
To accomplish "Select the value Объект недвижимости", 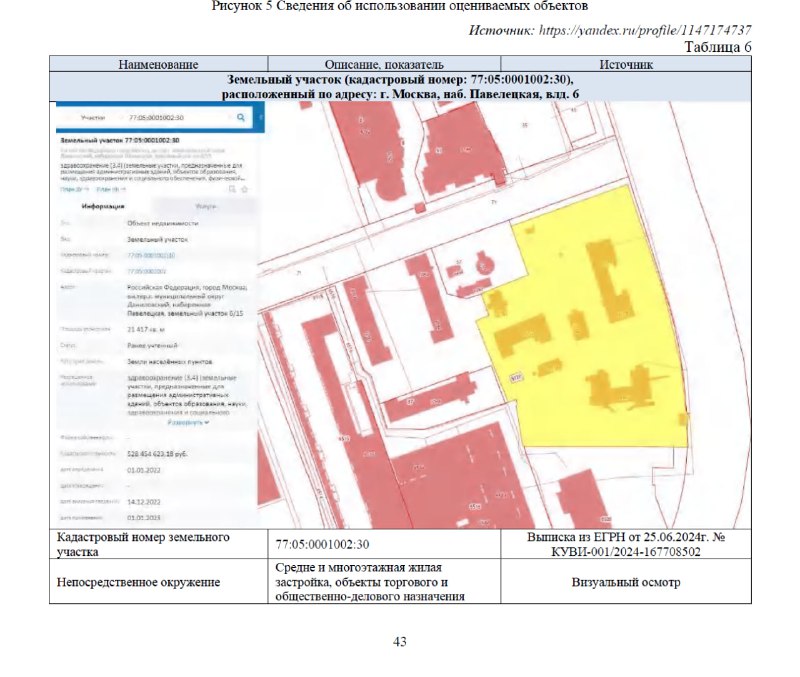I will pos(163,223).
